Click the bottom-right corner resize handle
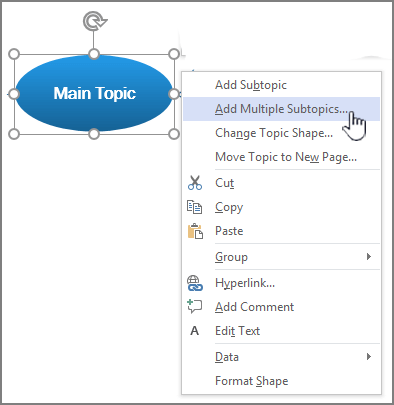 (174, 134)
